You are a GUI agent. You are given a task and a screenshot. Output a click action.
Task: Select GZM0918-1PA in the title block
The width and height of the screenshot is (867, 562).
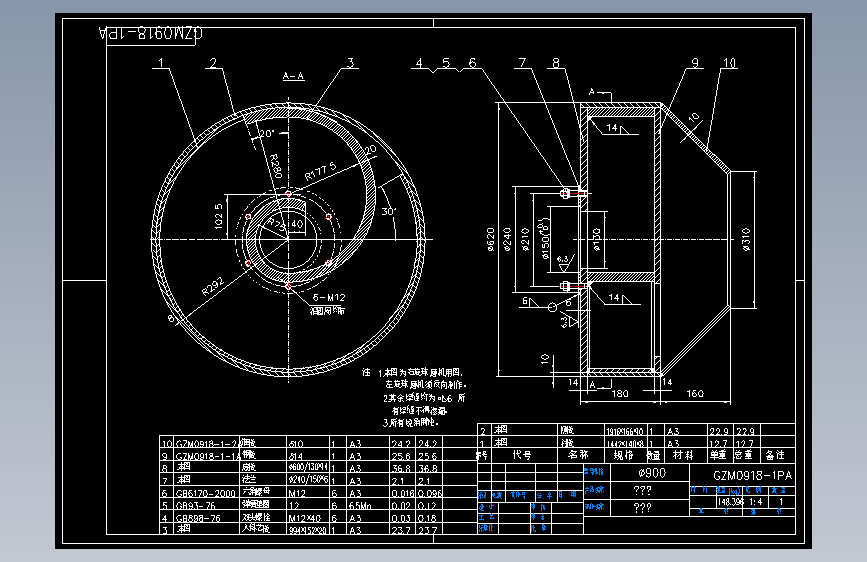(x=753, y=475)
